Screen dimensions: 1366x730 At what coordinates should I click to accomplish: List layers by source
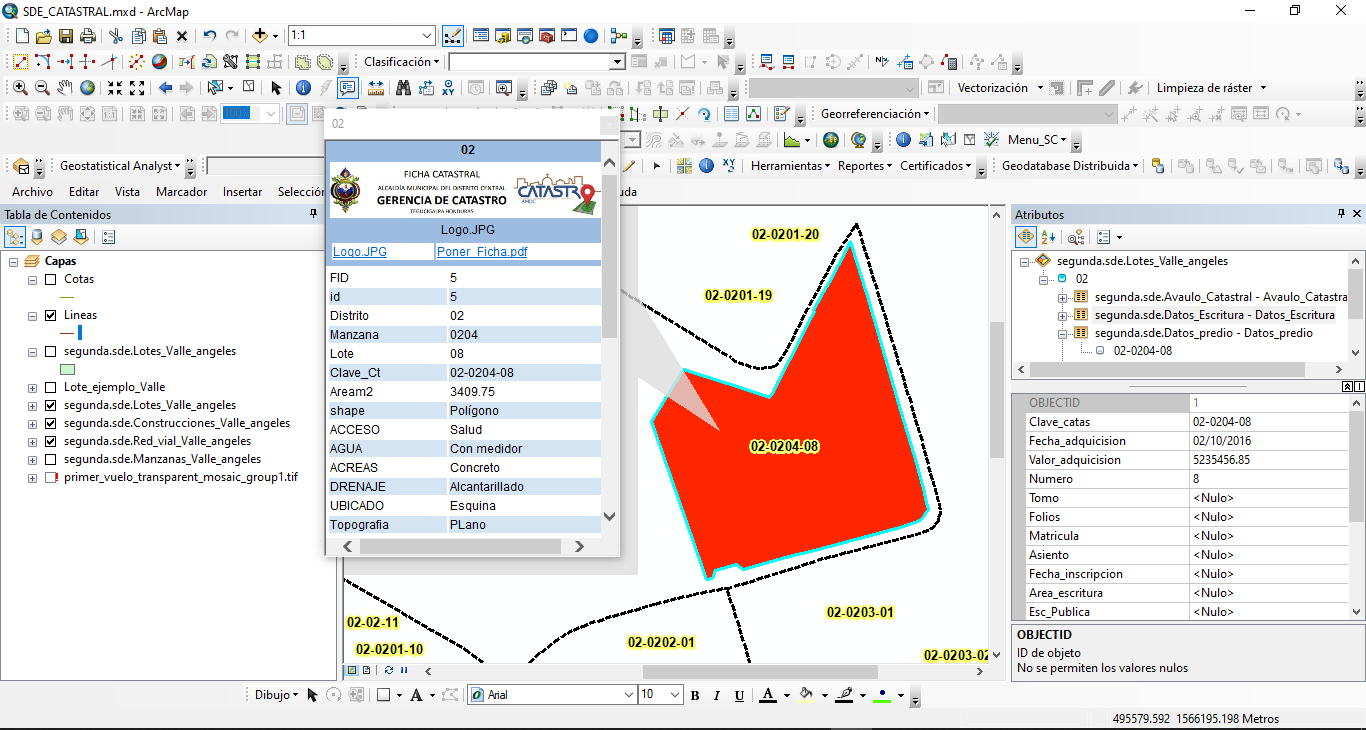coord(37,237)
